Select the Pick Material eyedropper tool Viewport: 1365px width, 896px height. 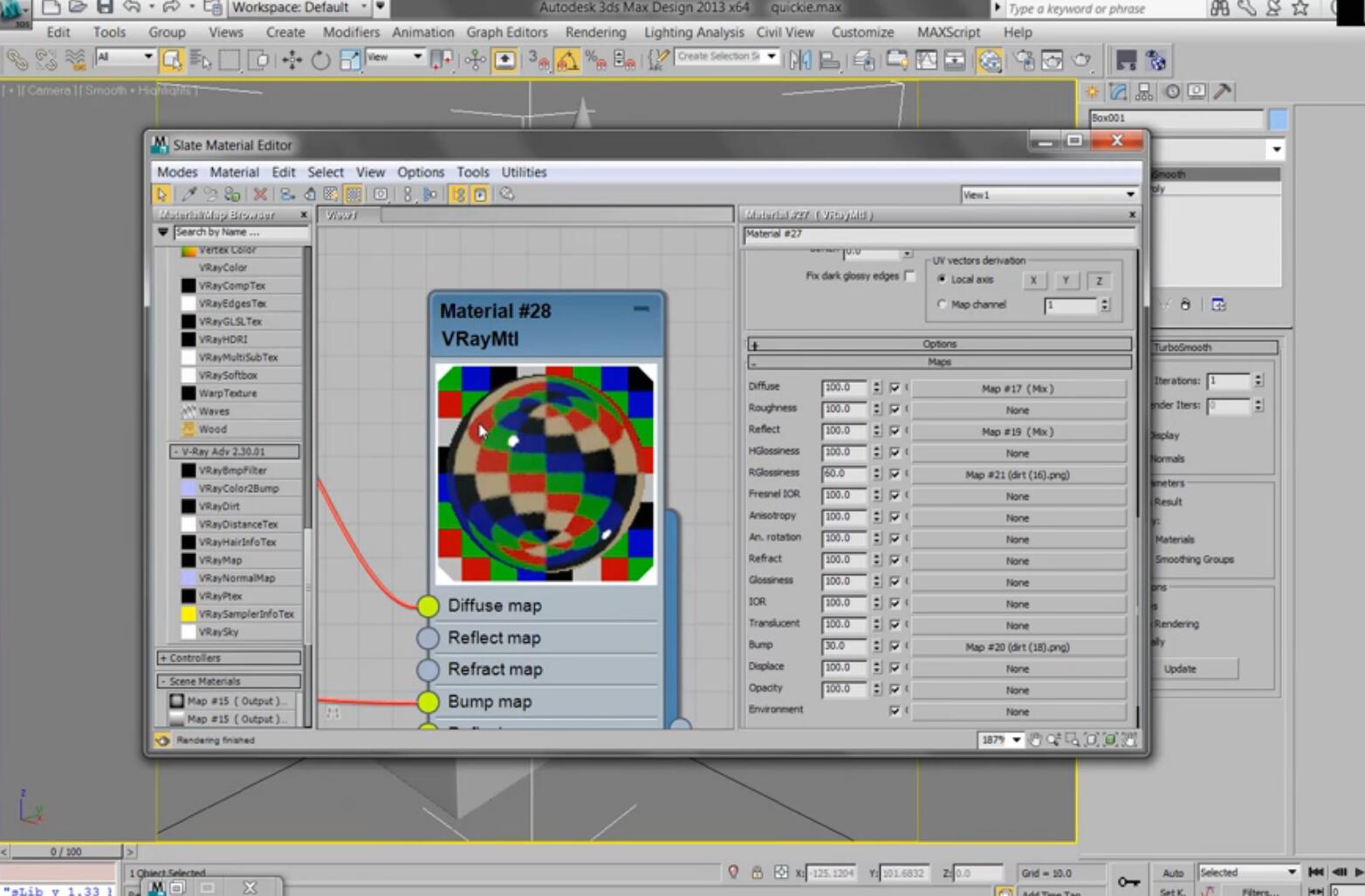tap(189, 195)
